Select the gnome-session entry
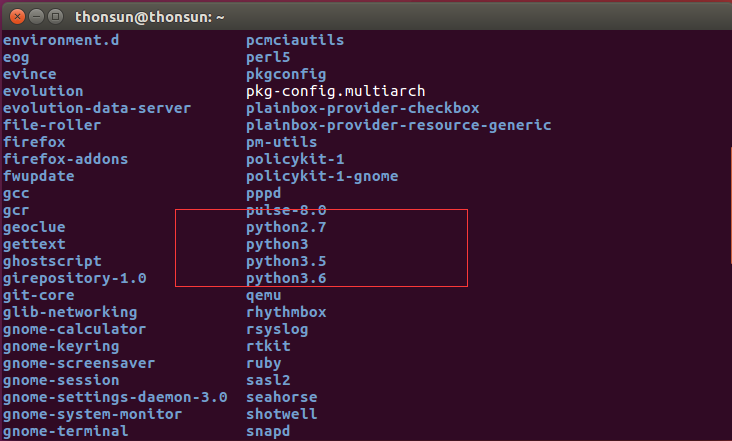732x441 pixels. point(61,380)
